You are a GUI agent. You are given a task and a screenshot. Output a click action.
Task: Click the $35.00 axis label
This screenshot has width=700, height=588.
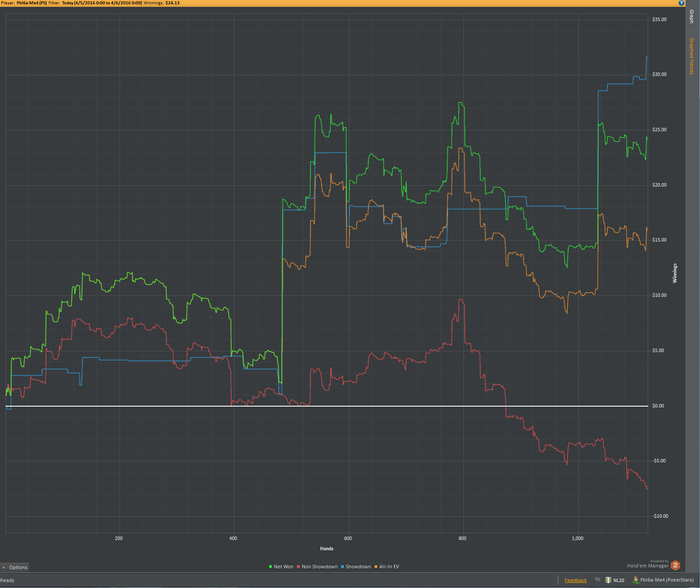pyautogui.click(x=659, y=19)
